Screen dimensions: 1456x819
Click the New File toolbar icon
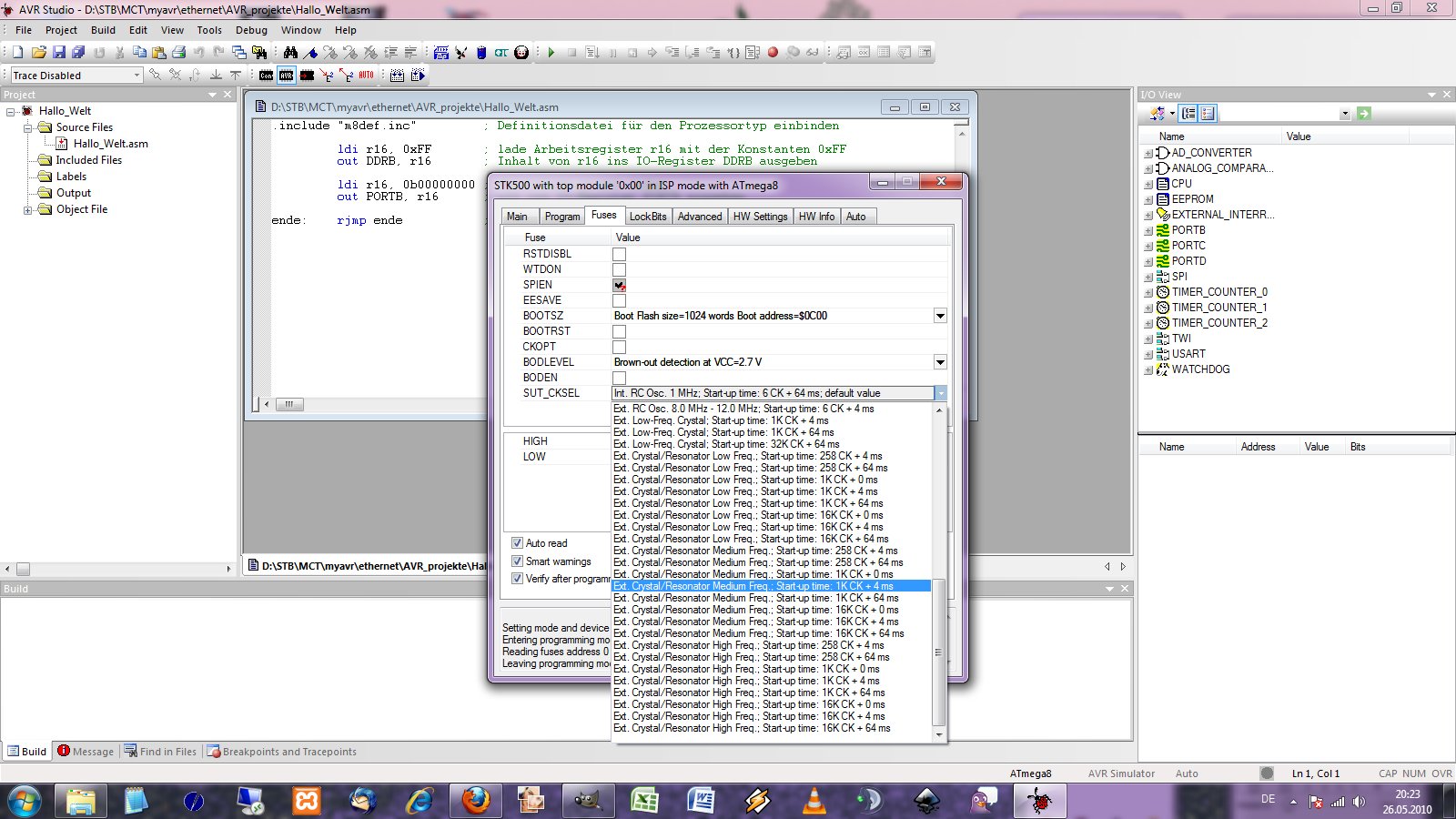pyautogui.click(x=17, y=53)
